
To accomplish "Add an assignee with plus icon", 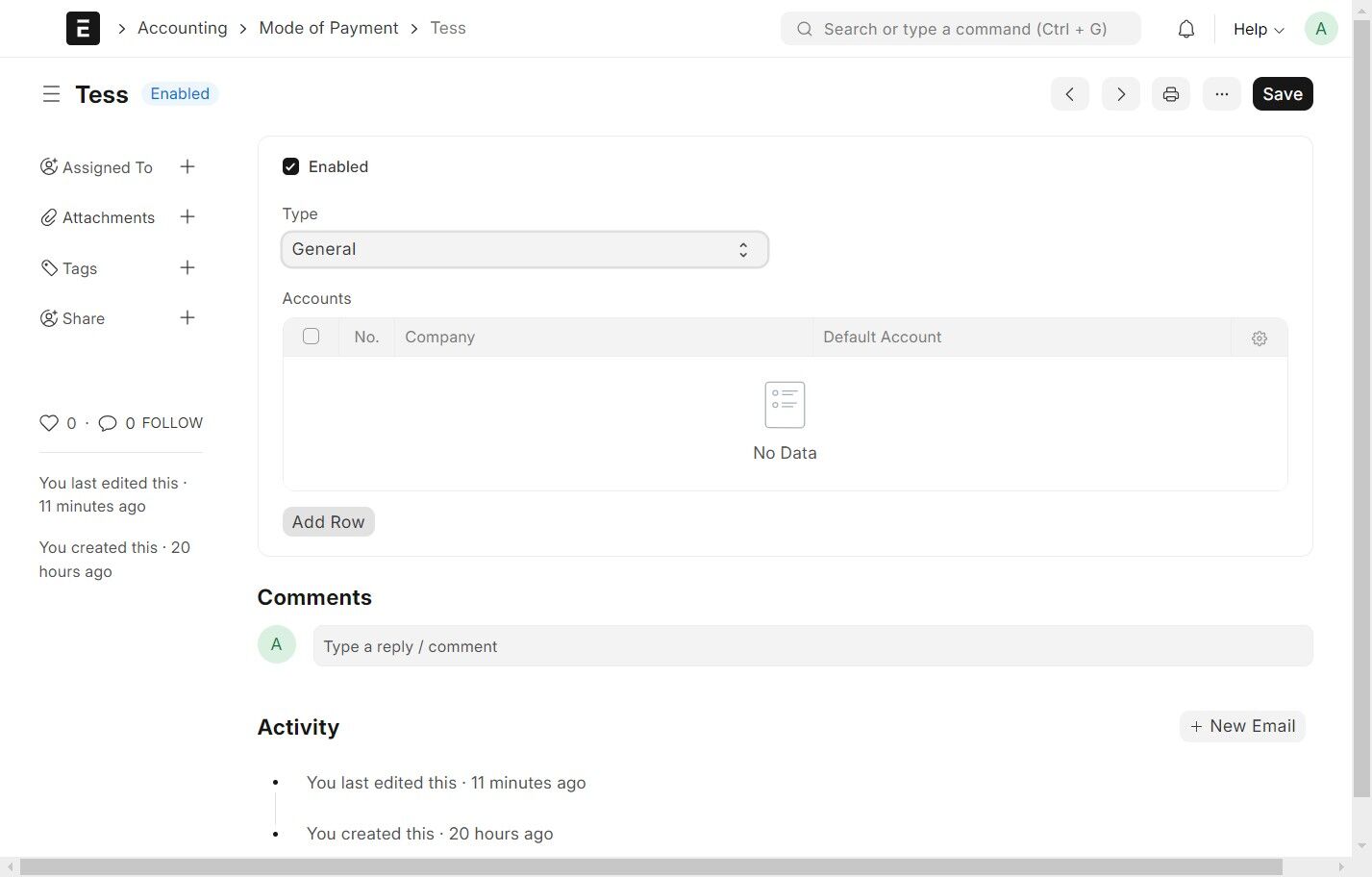I will pos(187,167).
